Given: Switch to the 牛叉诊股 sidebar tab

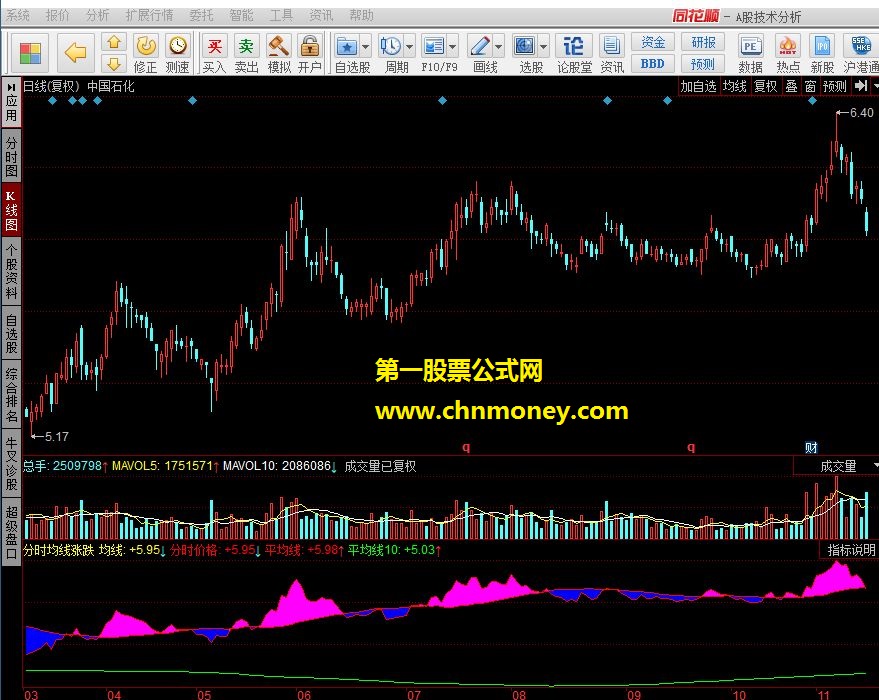Looking at the screenshot, I should tap(11, 463).
